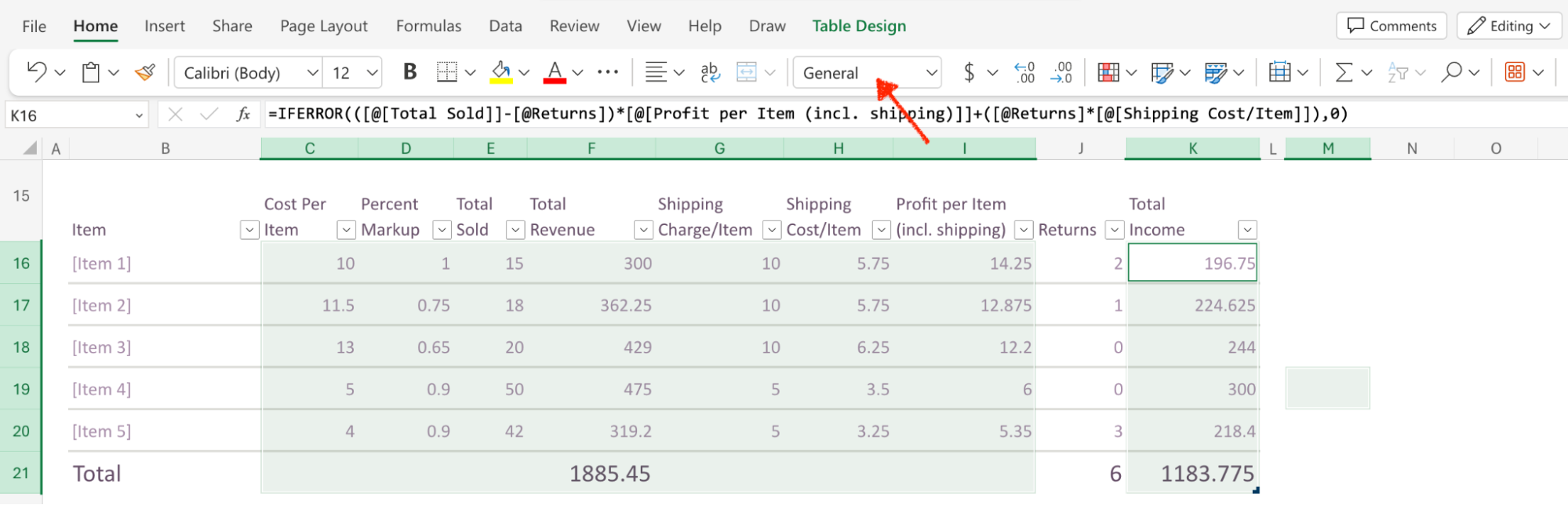Screen dimensions: 1568x505
Task: Click the Find magnifier icon
Action: [1452, 72]
